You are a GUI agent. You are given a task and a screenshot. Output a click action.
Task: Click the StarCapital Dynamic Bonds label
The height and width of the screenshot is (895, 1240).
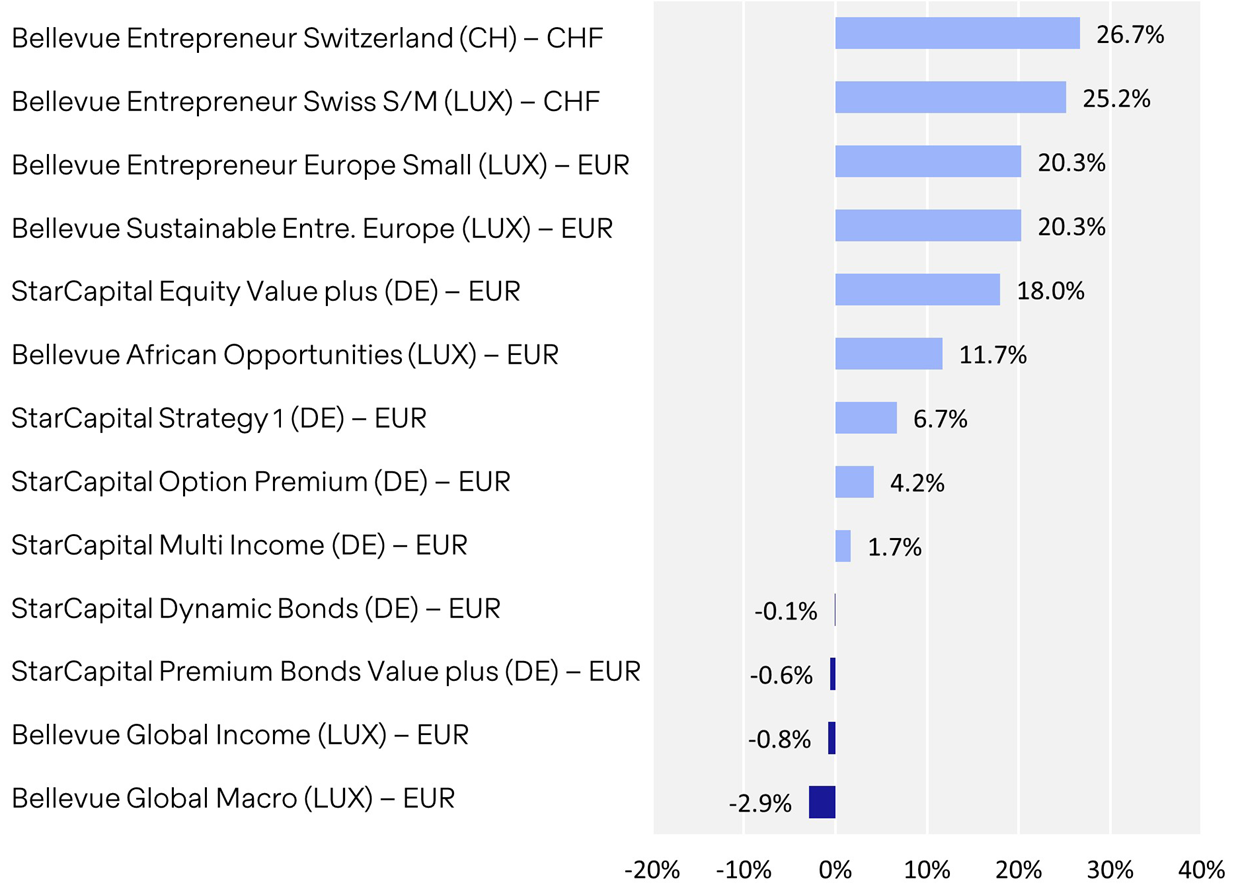click(255, 608)
